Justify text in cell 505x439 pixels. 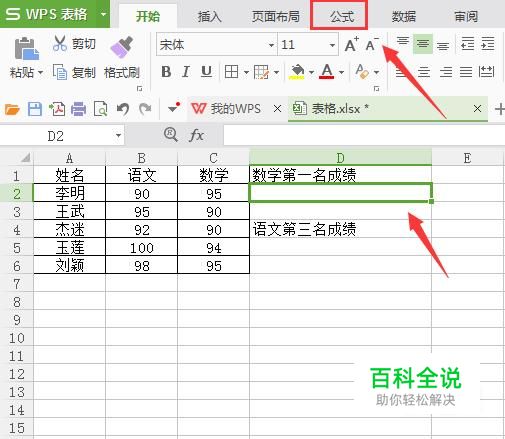coord(466,72)
